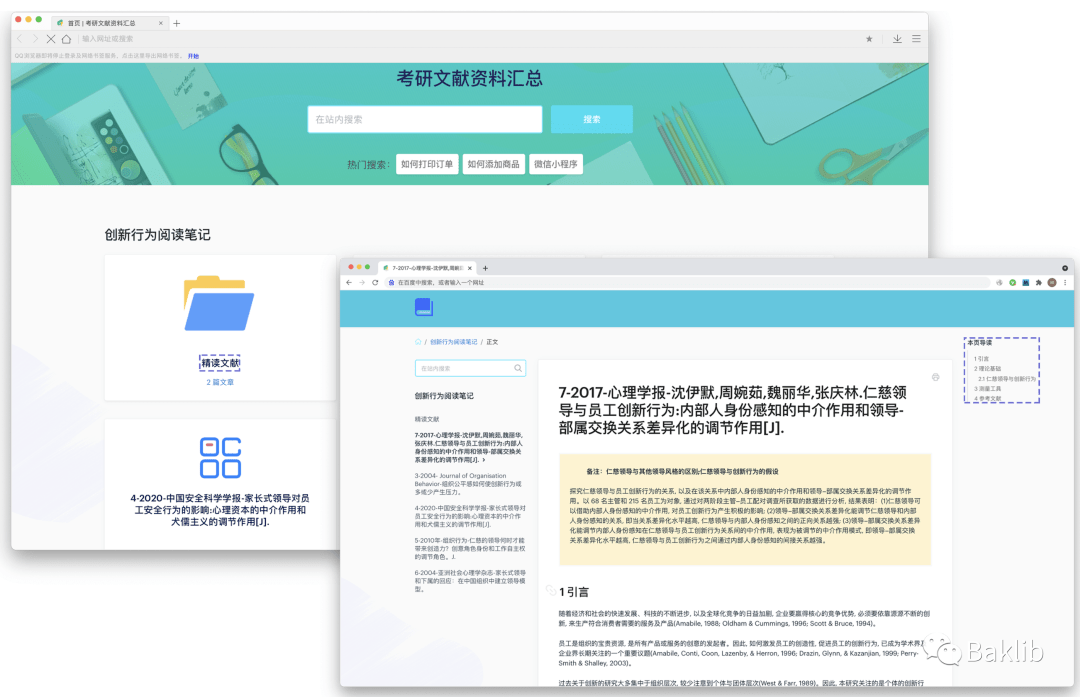Click the home icon in breadcrumb
Screen dimensions: 1080x697
(418, 342)
